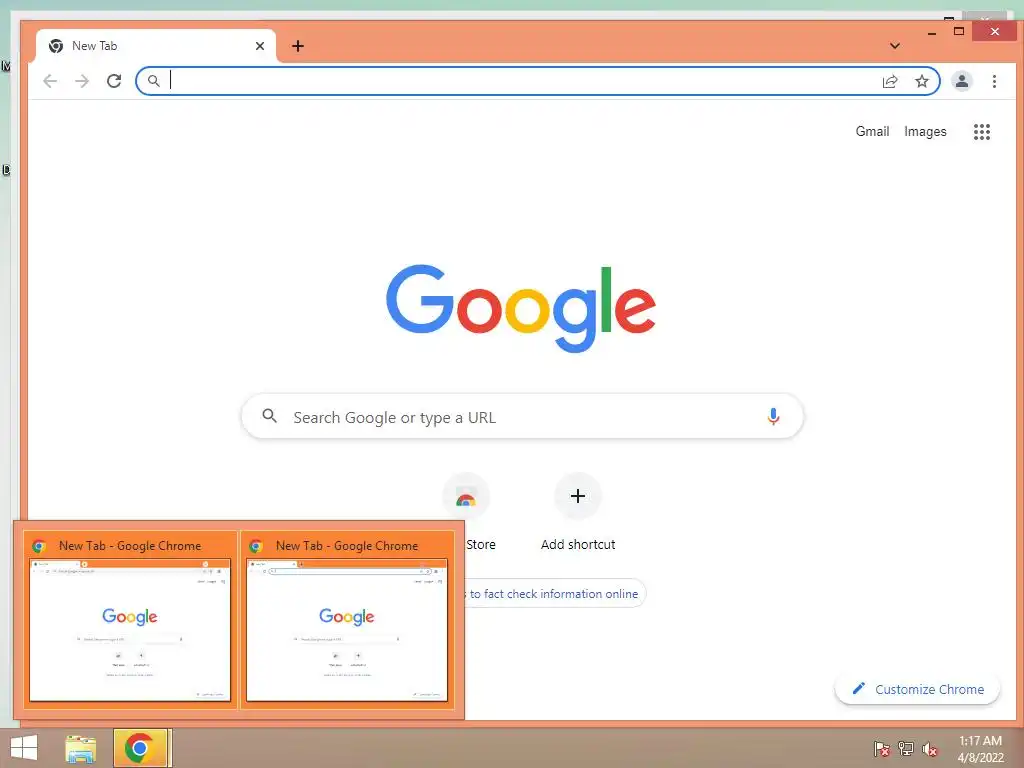Open Action Center flag tray icon
Viewport: 1024px width, 768px height.
coord(882,748)
